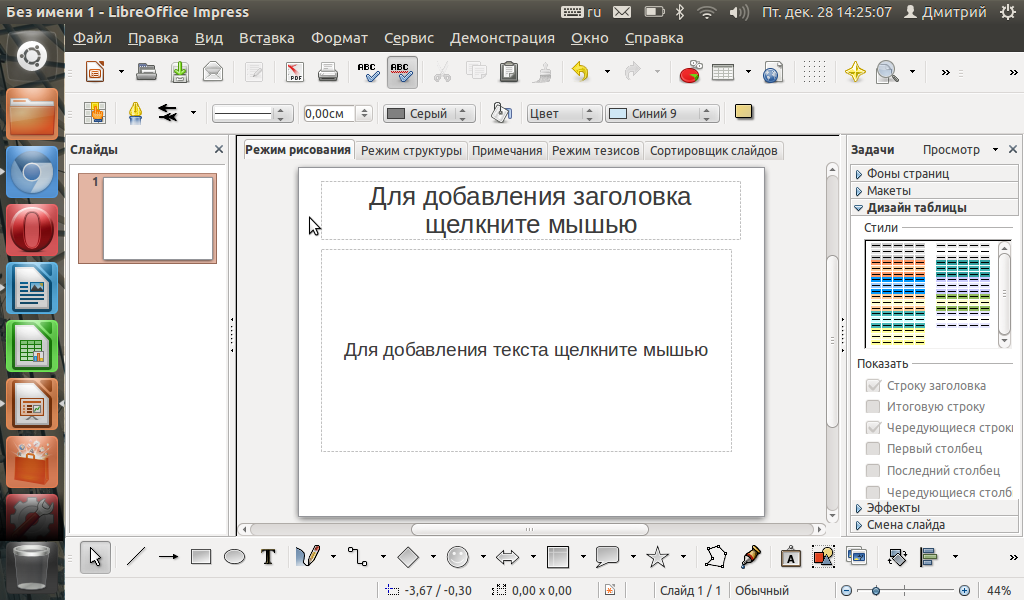Switch to the Режим тезисов tab

click(596, 151)
